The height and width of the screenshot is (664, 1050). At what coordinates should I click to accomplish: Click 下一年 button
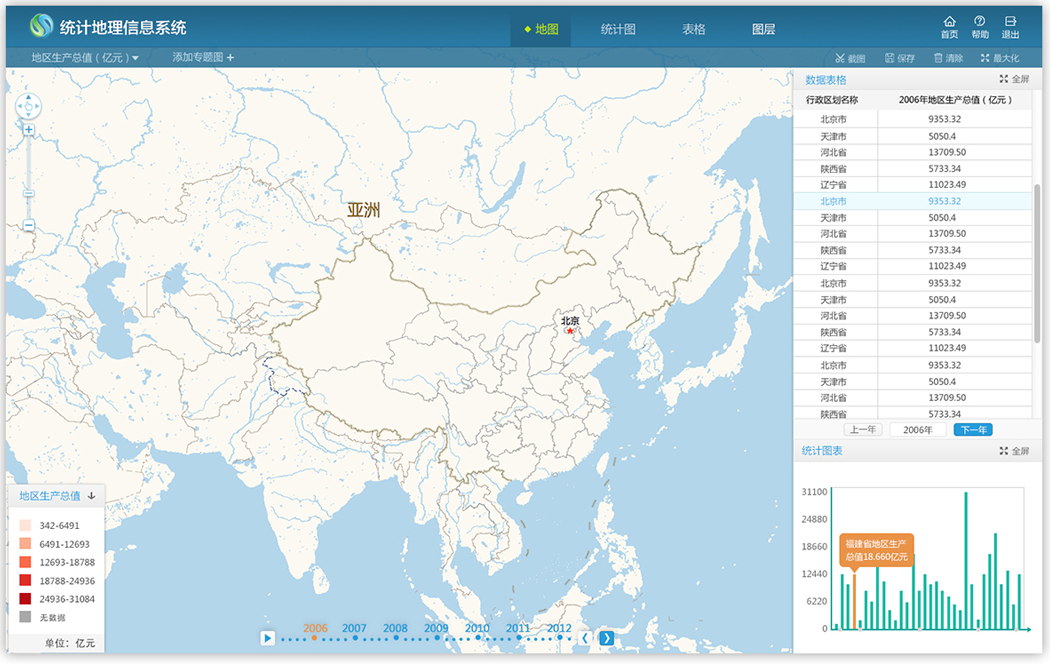pos(972,430)
